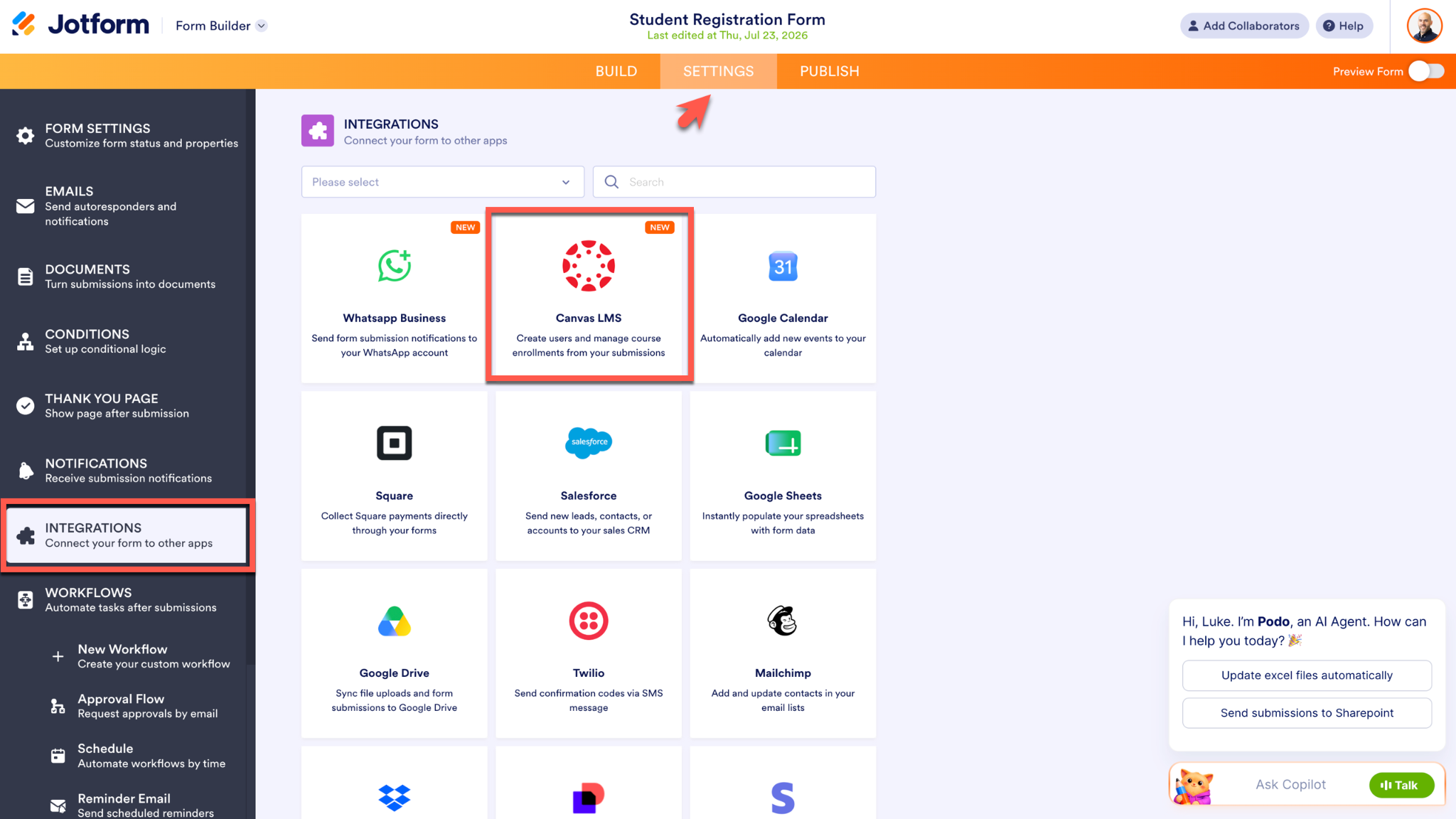Viewport: 1456px width, 819px height.
Task: Click 'Salesforce' card title
Action: click(589, 496)
